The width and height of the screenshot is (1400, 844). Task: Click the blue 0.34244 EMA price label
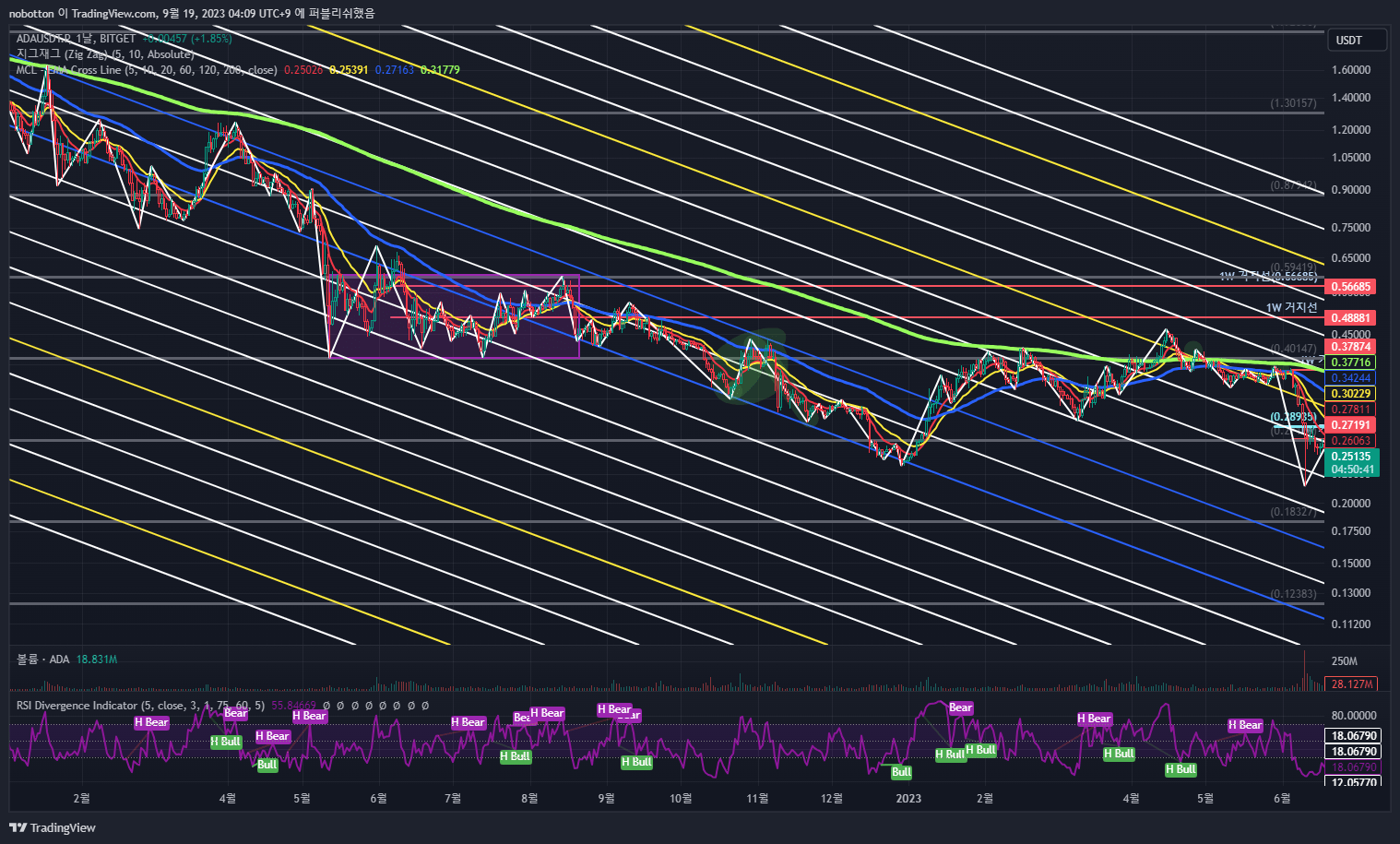pyautogui.click(x=1350, y=378)
